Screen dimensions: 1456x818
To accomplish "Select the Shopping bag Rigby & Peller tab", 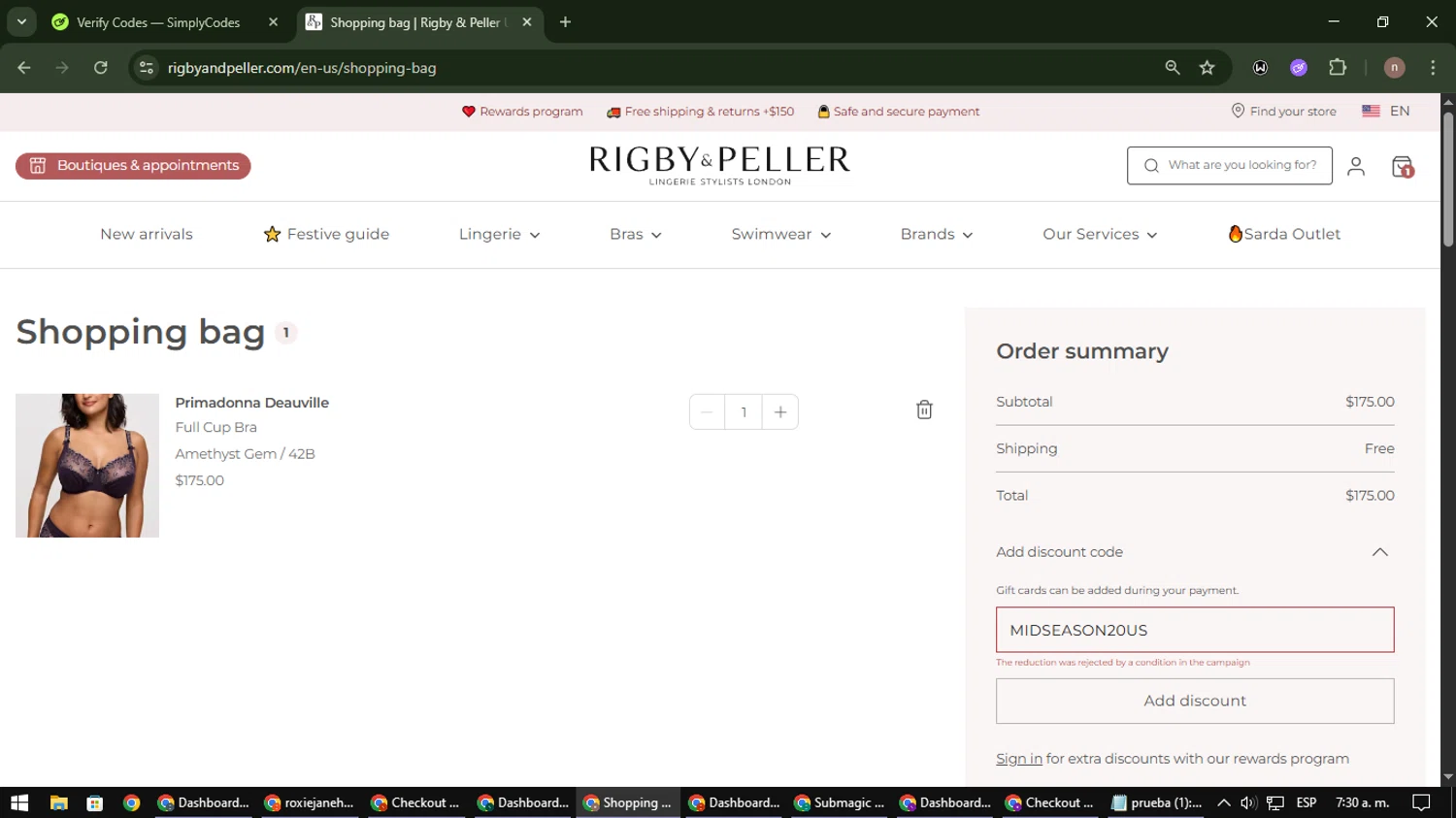I will click(x=420, y=22).
